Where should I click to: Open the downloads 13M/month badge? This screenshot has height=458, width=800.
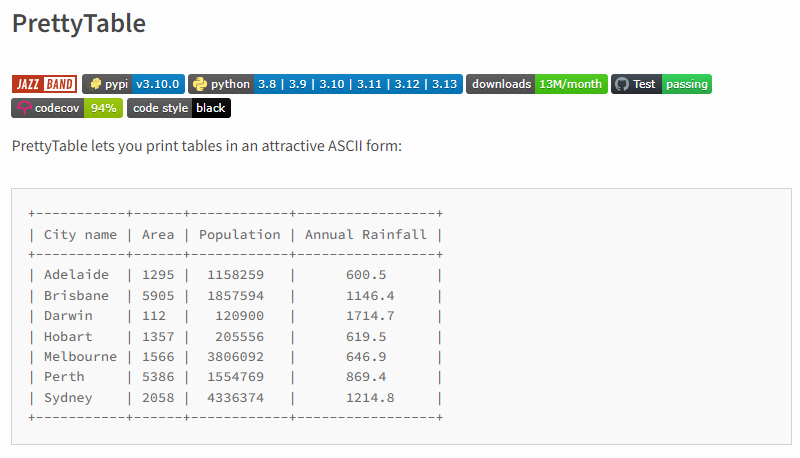click(537, 84)
